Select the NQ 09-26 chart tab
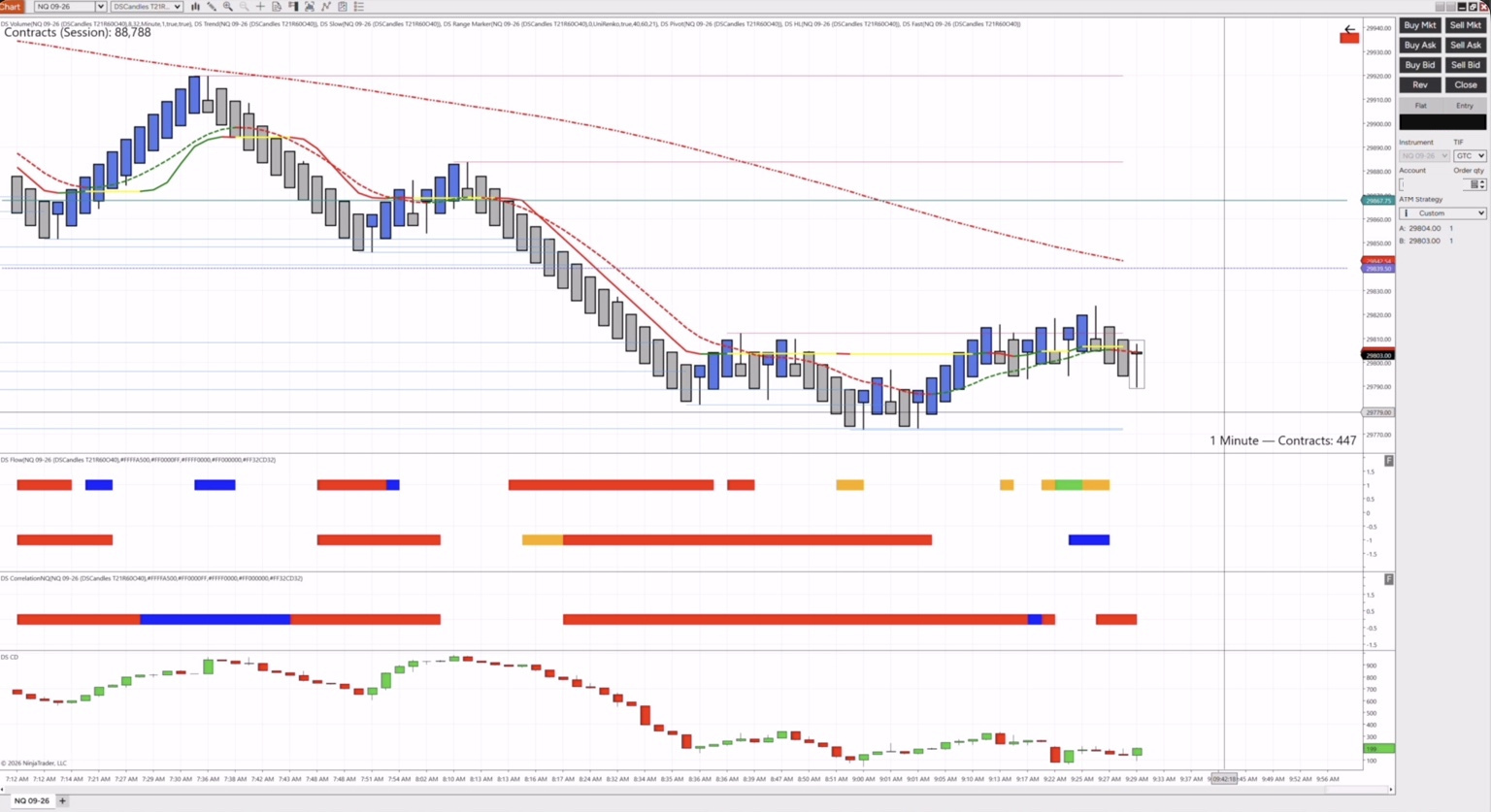Image resolution: width=1491 pixels, height=812 pixels. [x=32, y=801]
